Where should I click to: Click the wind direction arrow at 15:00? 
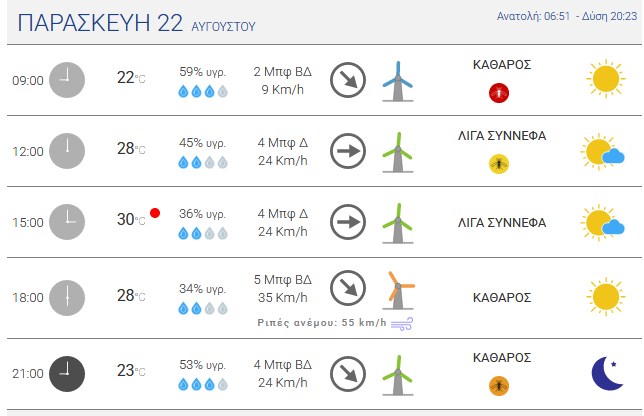[x=348, y=222]
